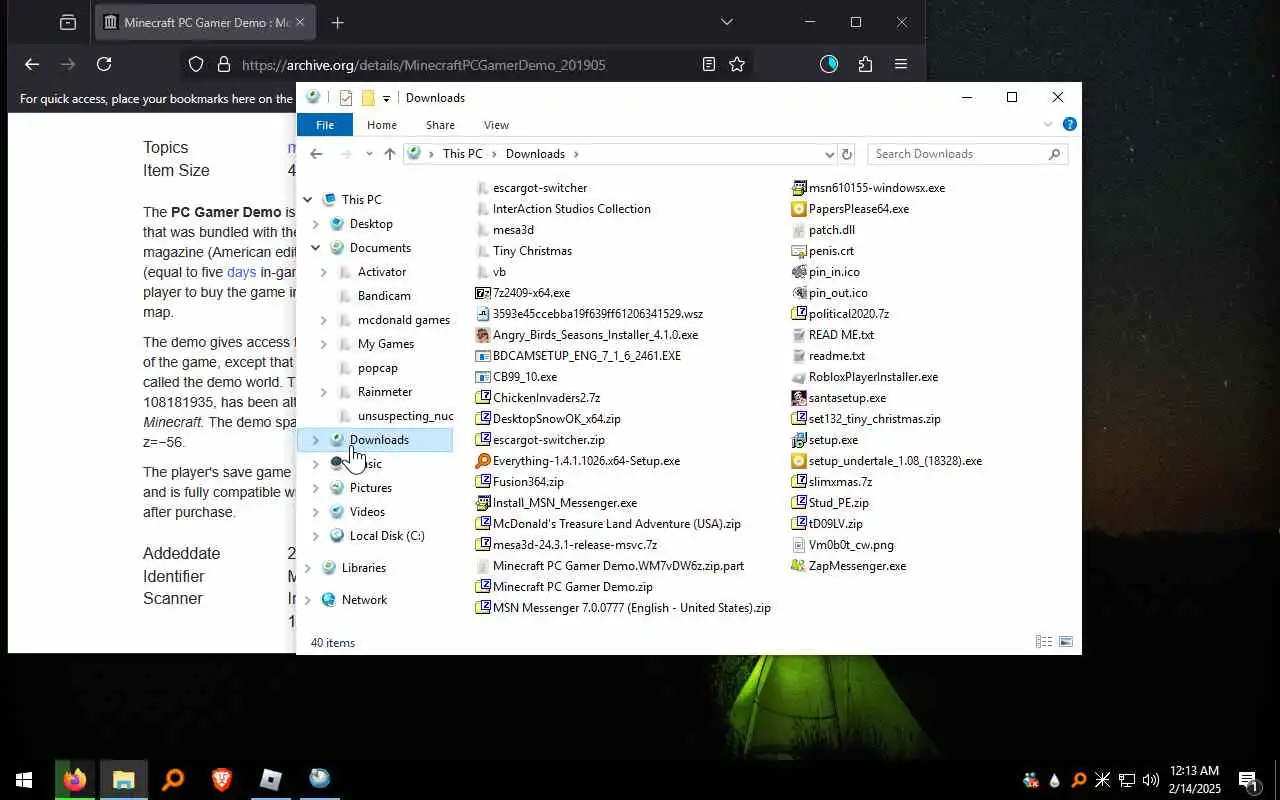Viewport: 1280px width, 800px height.
Task: Go back in Firefox browser
Action: pyautogui.click(x=32, y=64)
